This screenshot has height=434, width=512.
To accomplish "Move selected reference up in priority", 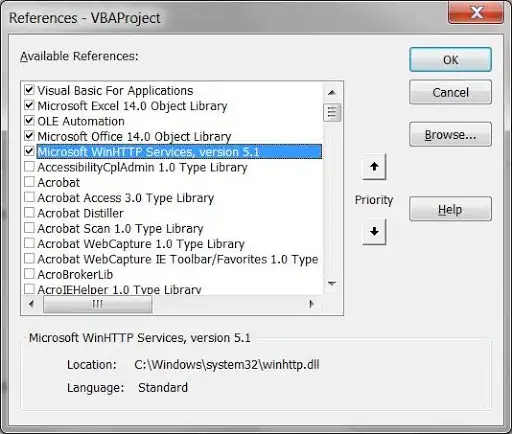I will (374, 166).
